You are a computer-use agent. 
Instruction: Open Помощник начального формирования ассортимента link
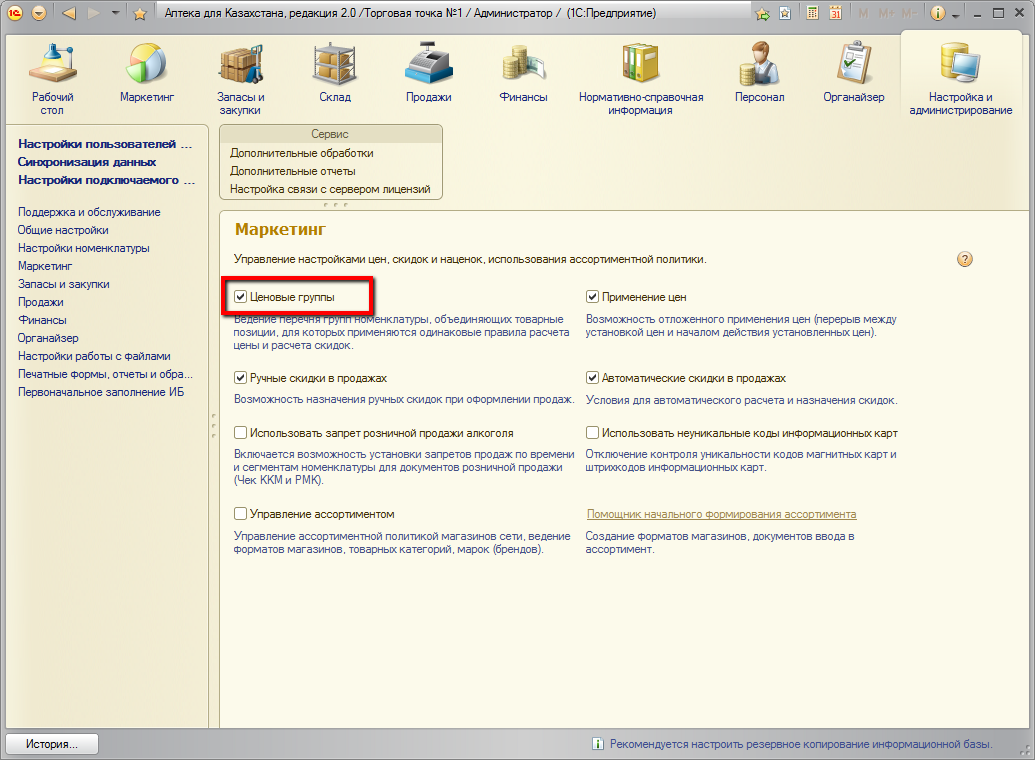point(721,514)
